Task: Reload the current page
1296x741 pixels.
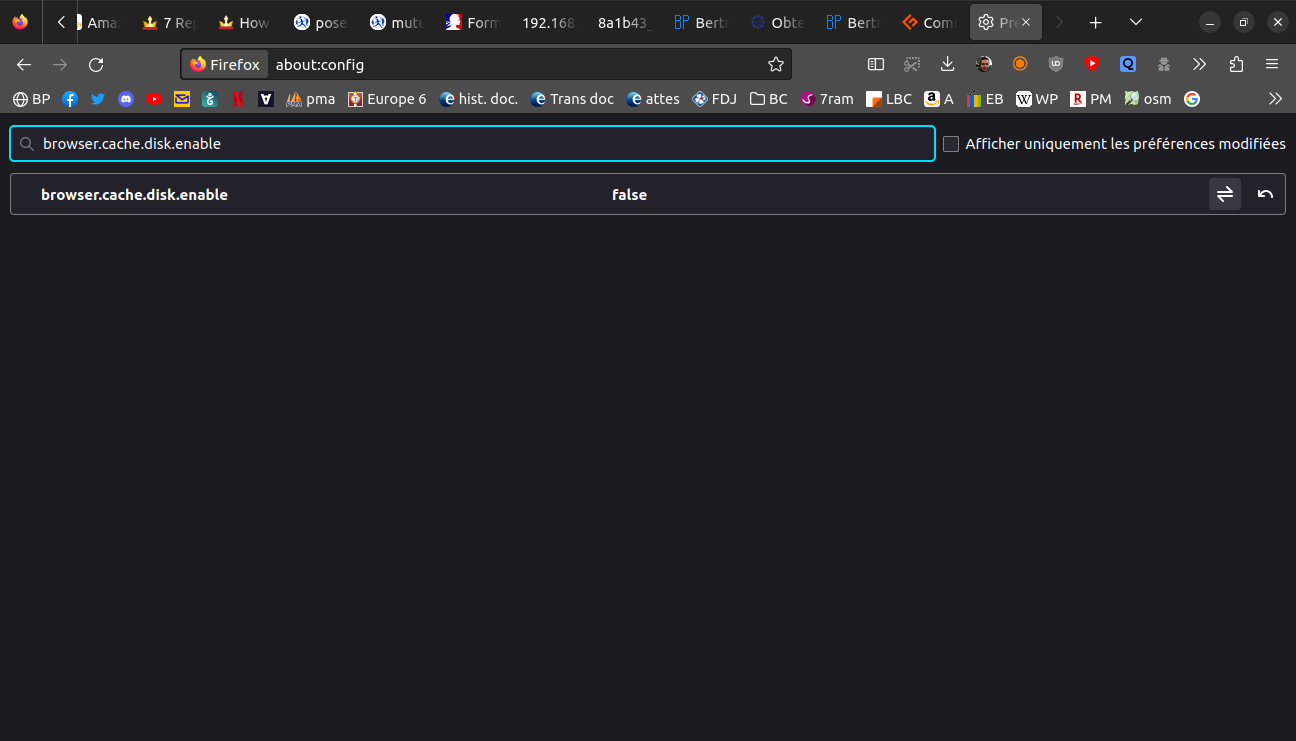Action: (x=96, y=64)
